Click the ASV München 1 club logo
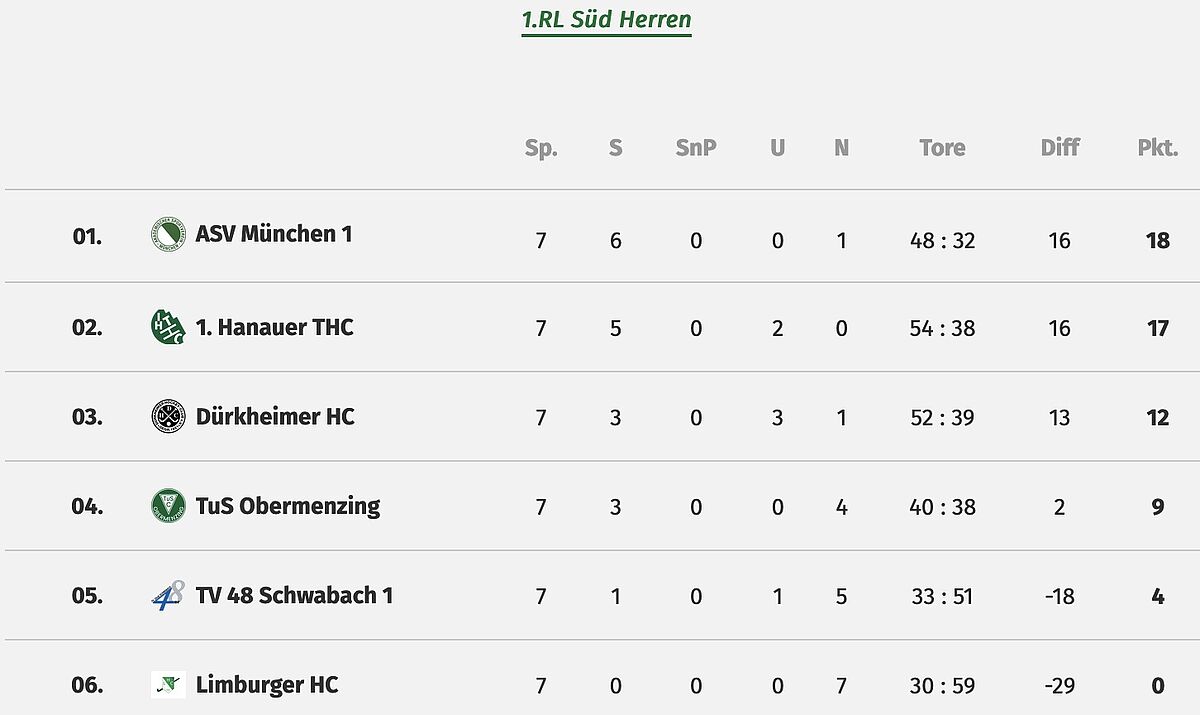The image size is (1200, 715). (x=168, y=234)
